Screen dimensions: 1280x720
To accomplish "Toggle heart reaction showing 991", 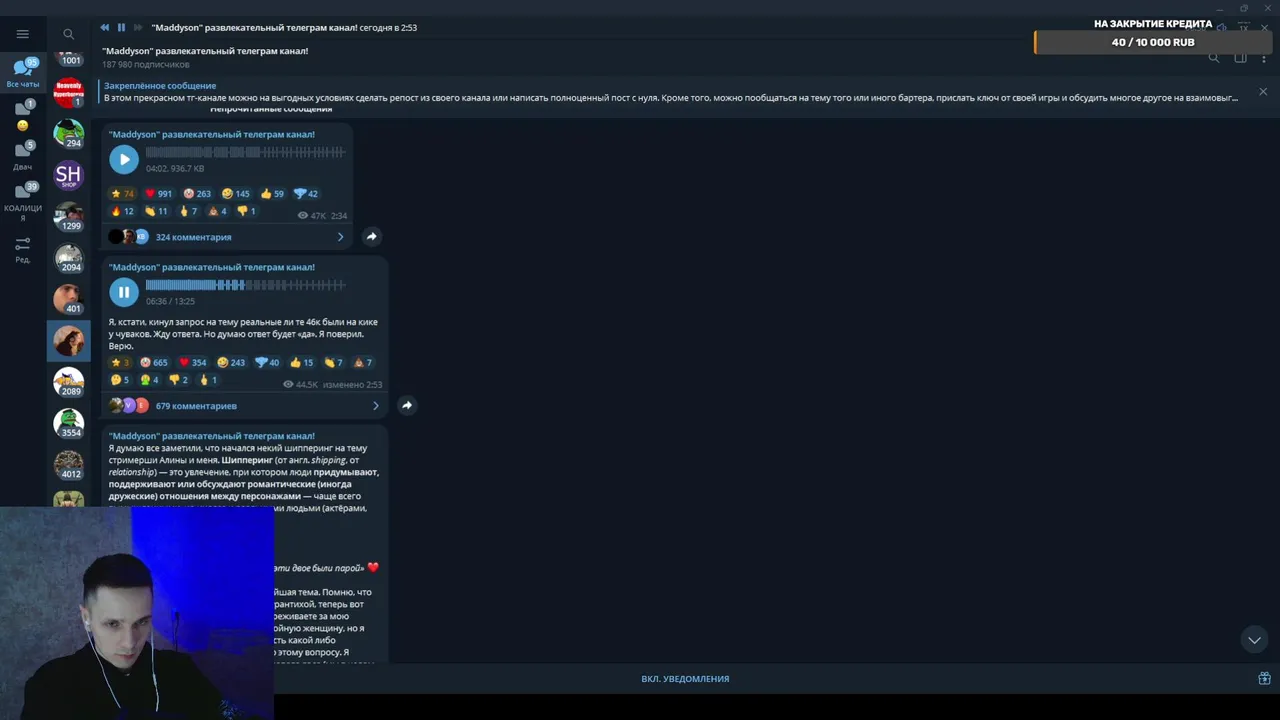I will 159,194.
